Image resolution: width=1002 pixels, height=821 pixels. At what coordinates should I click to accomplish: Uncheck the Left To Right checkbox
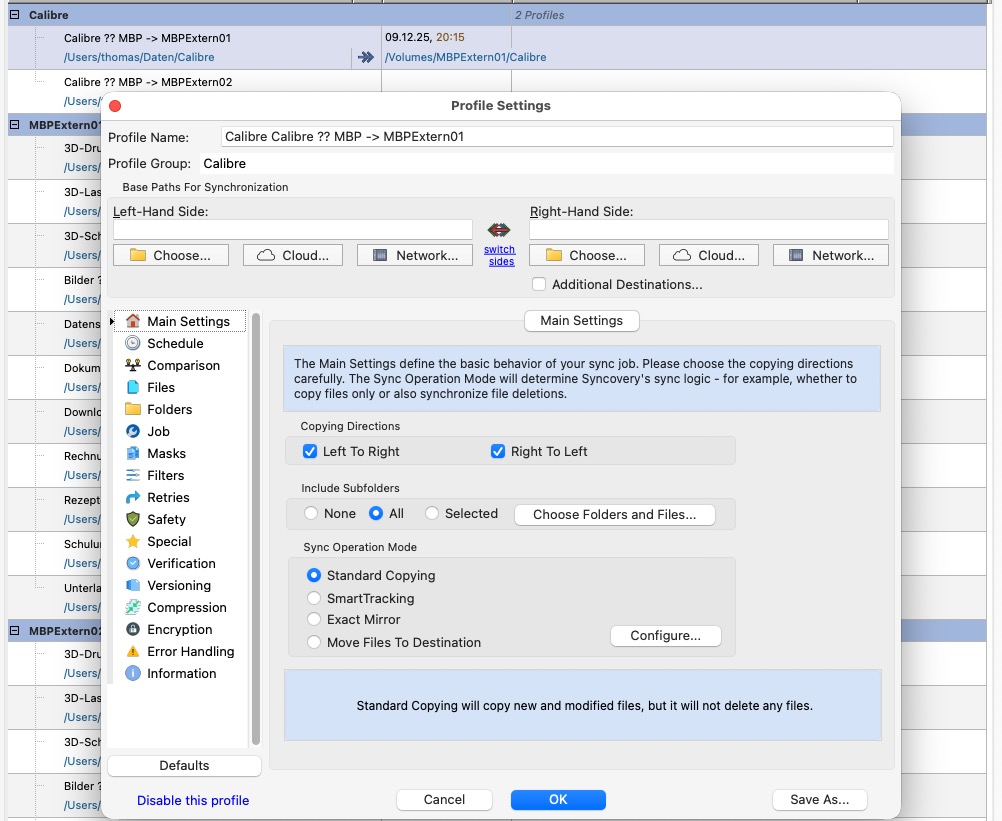coord(310,451)
